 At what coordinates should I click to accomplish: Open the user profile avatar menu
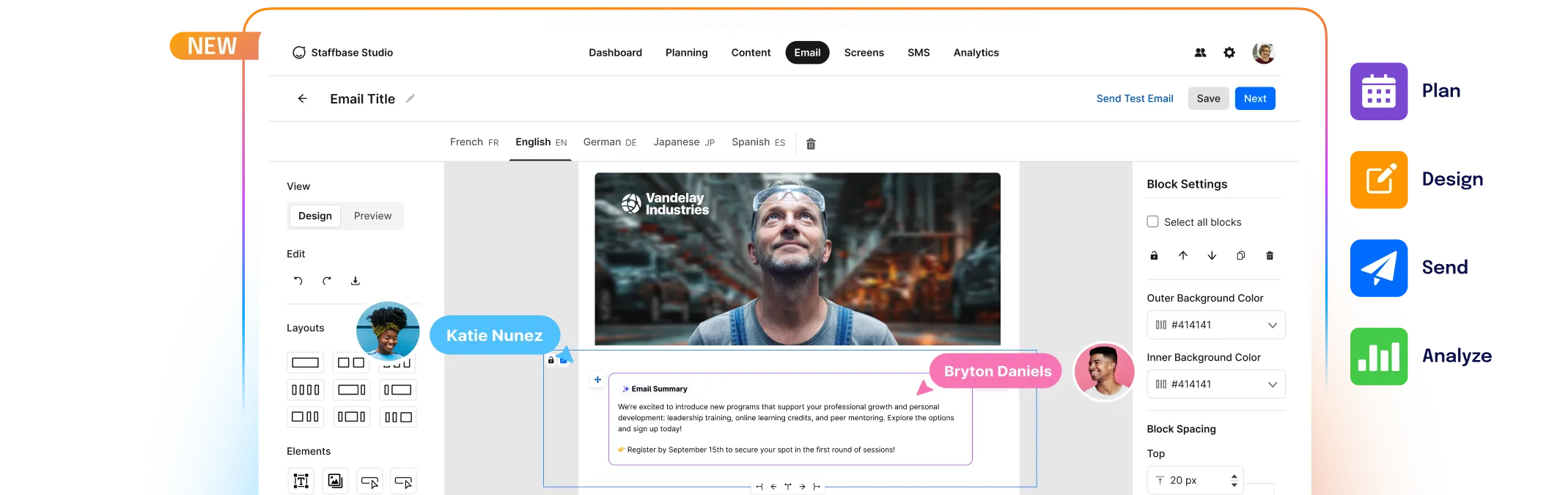[x=1264, y=53]
